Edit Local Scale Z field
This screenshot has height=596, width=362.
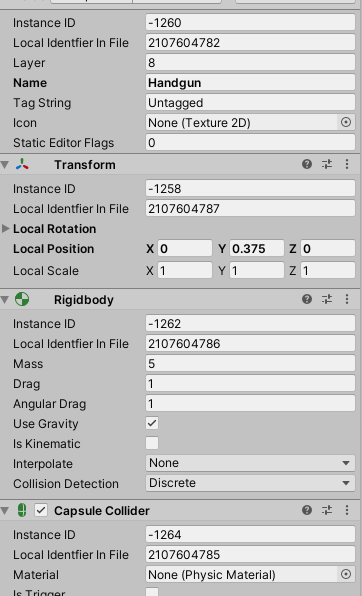click(328, 270)
